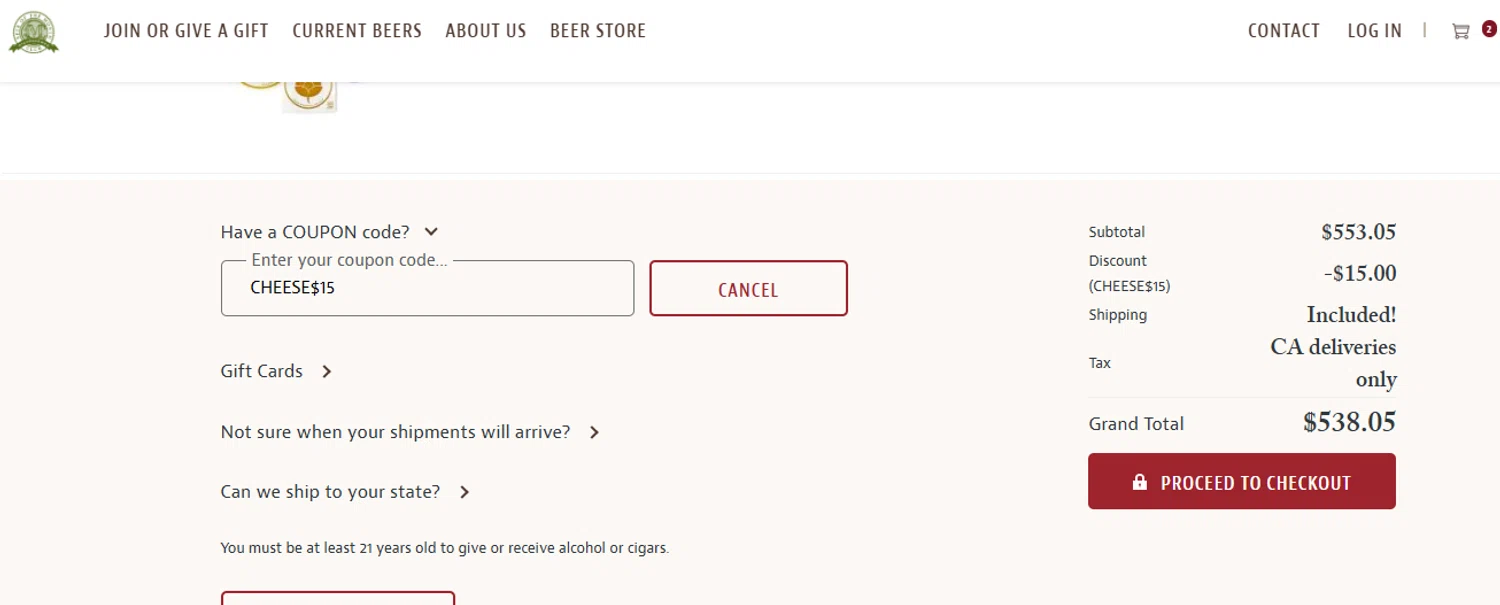Cancel the applied CHEESE$15 coupon

[748, 289]
